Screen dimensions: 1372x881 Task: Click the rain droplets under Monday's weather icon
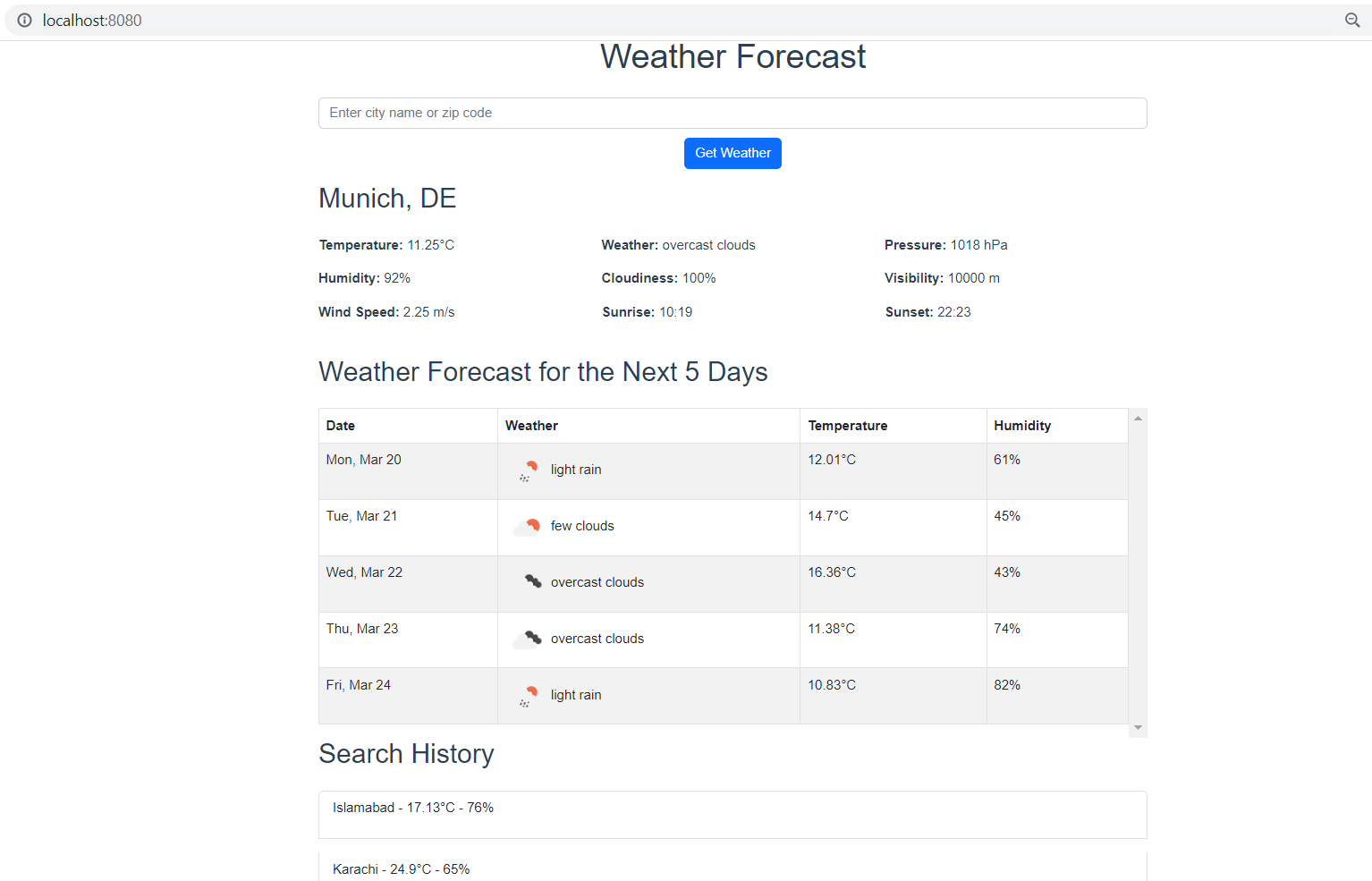click(525, 477)
